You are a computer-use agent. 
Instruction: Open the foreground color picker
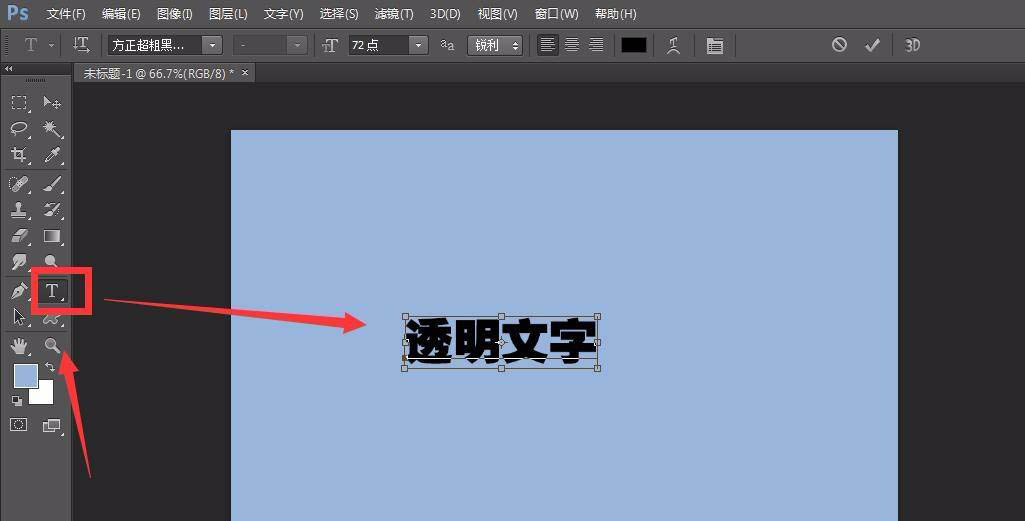[25, 375]
